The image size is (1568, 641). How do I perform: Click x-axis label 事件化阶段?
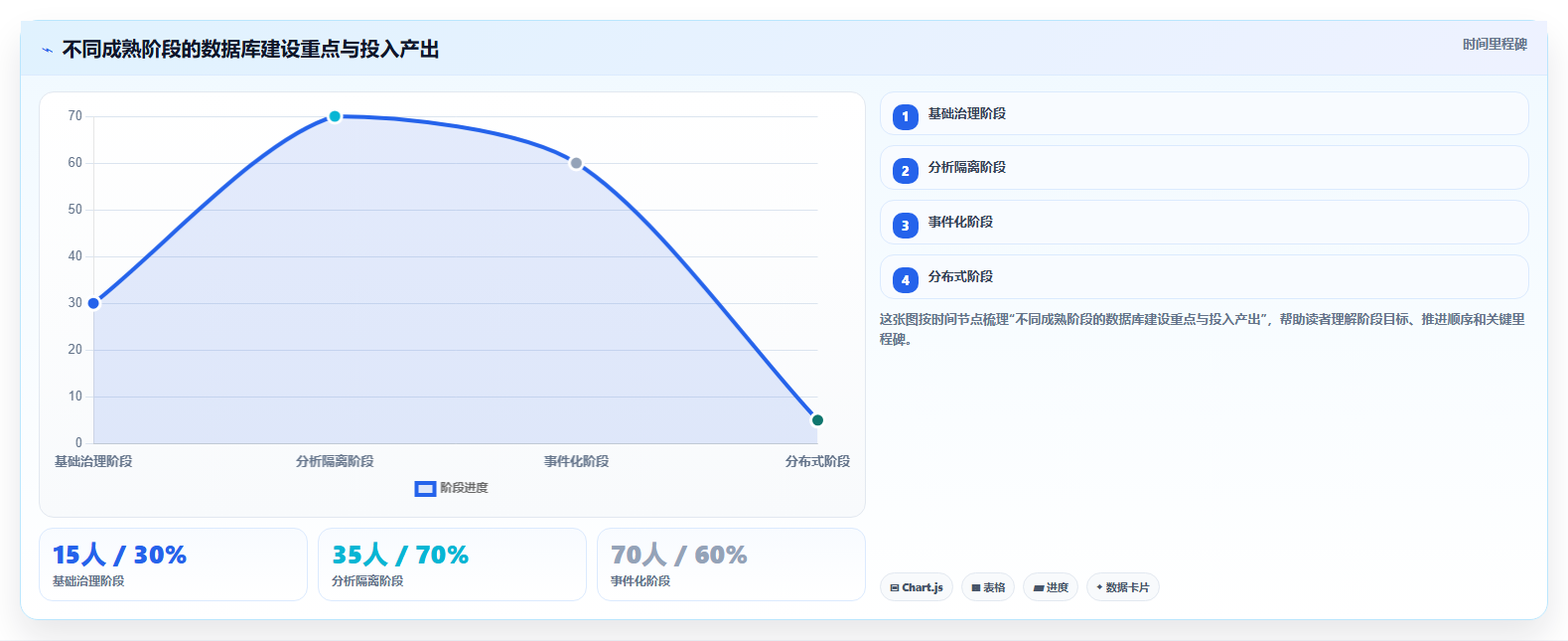[x=576, y=461]
